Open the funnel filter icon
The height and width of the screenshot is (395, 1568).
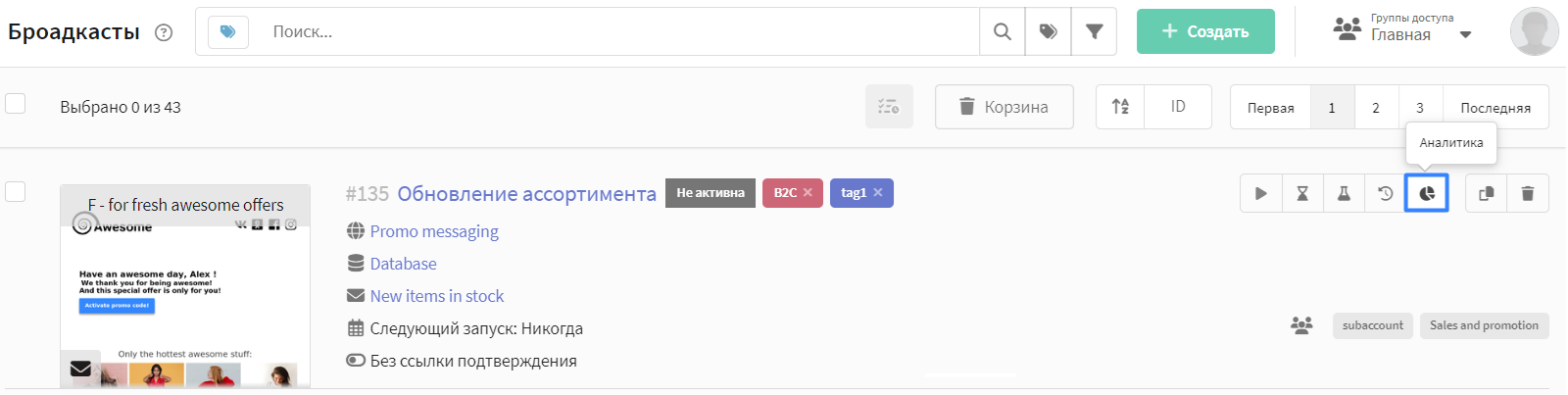click(x=1094, y=31)
